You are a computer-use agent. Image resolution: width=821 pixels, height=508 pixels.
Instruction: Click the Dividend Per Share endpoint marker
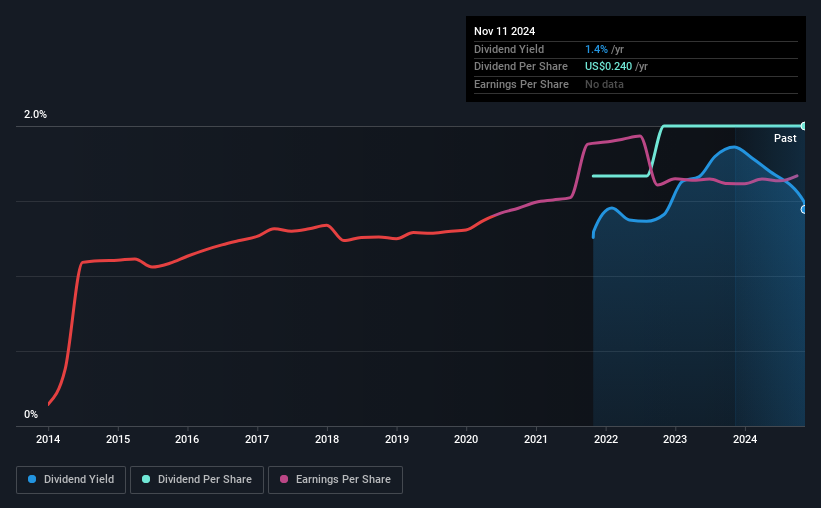(804, 126)
